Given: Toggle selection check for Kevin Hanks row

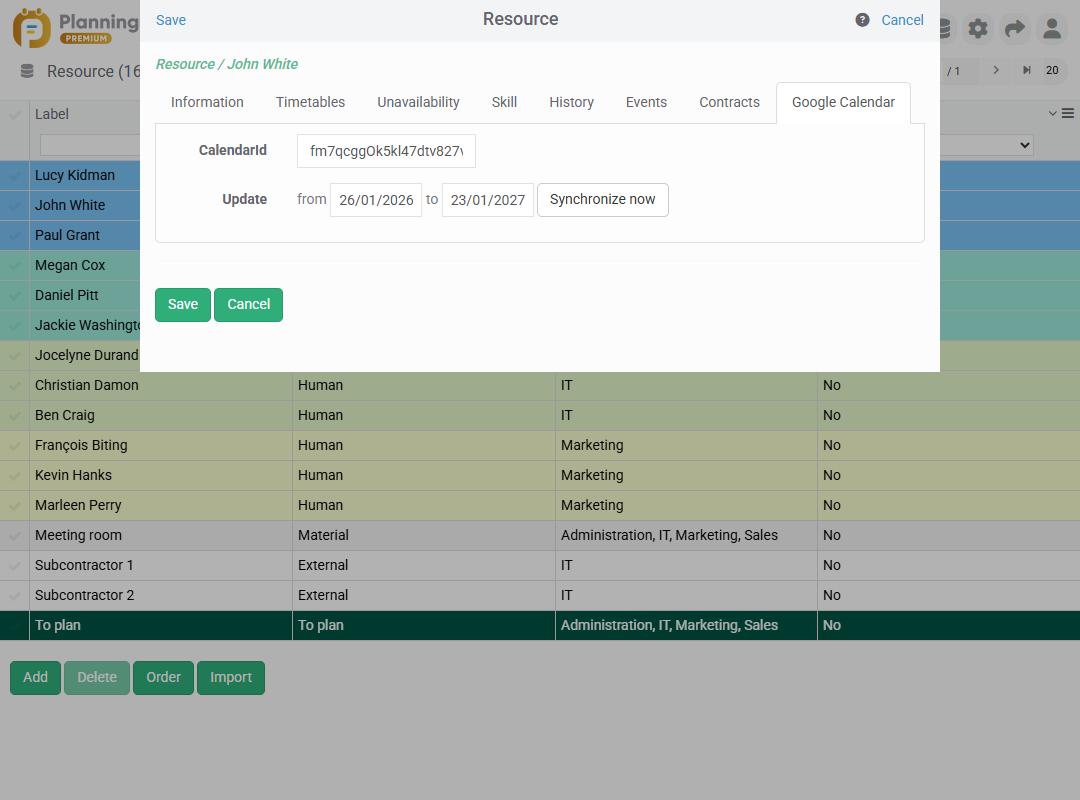Looking at the screenshot, I should pyautogui.click(x=14, y=475).
